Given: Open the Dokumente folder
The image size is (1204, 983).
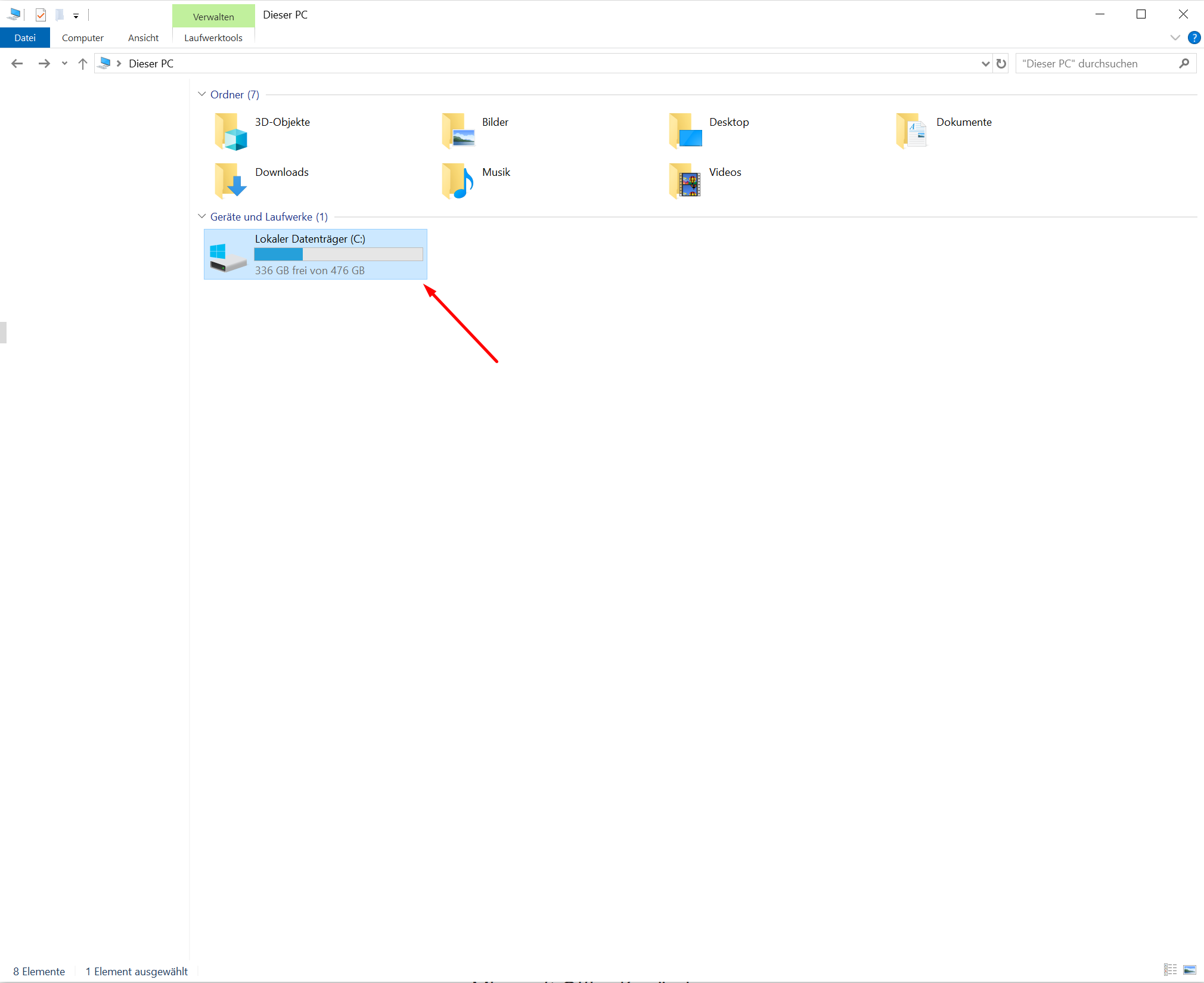Looking at the screenshot, I should [x=963, y=122].
